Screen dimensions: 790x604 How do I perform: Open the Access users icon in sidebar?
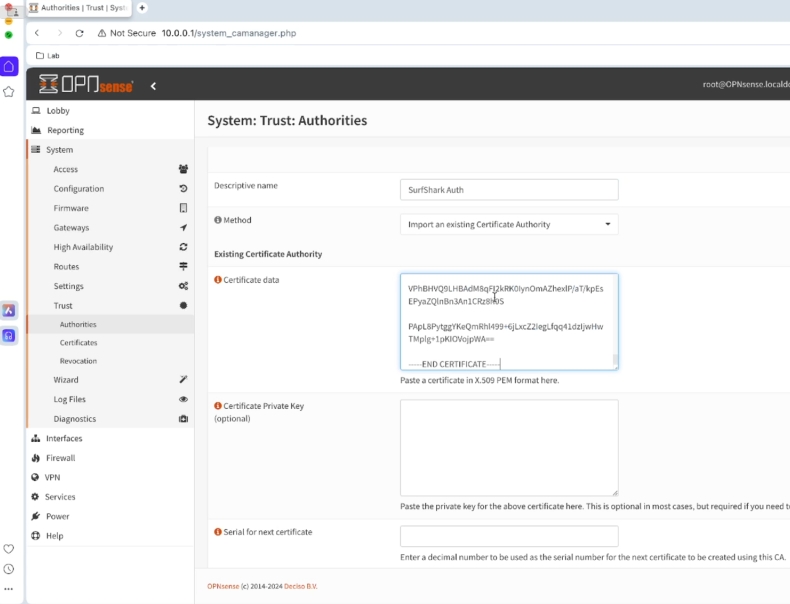(183, 169)
